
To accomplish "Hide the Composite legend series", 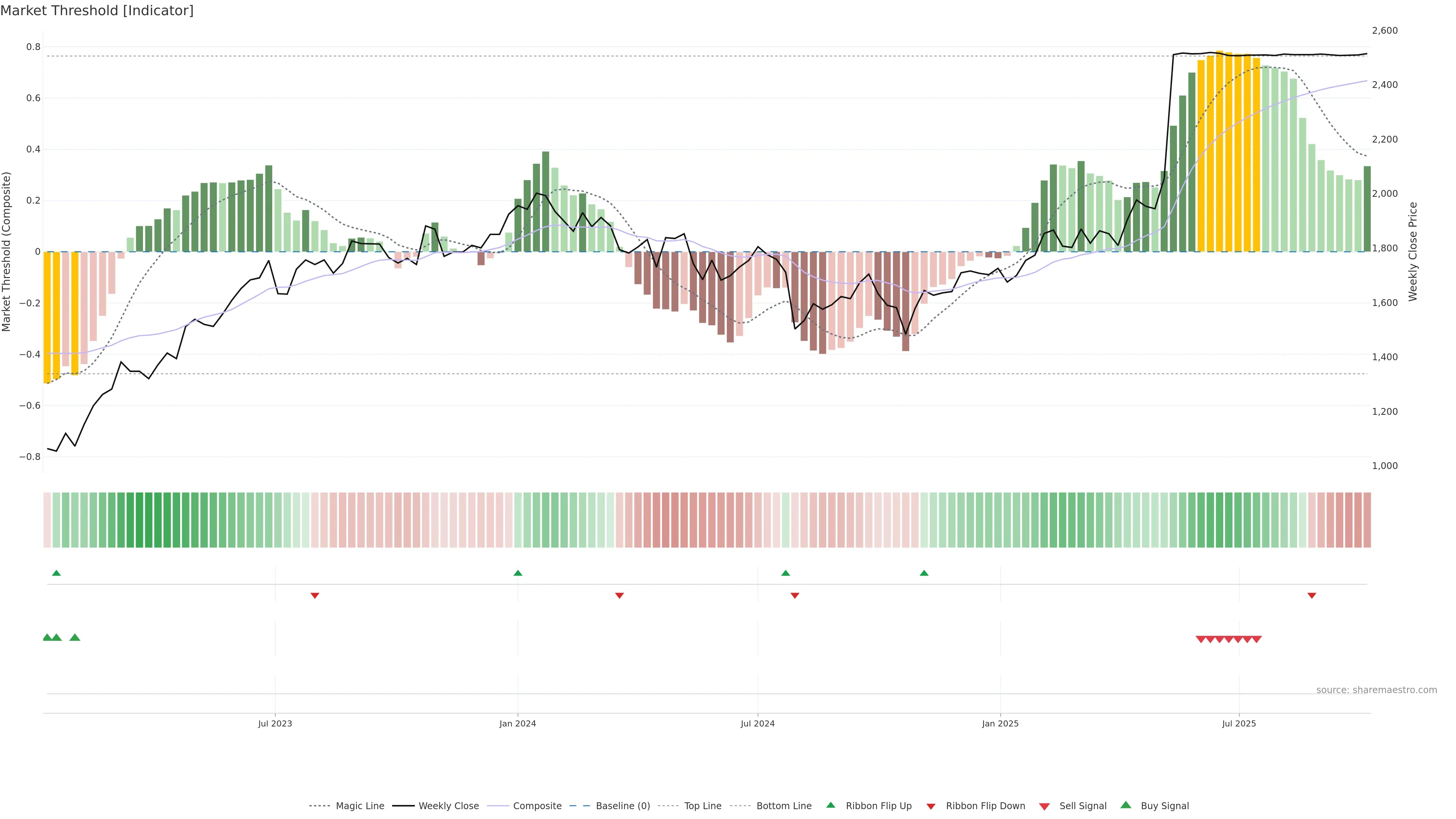I will (537, 806).
